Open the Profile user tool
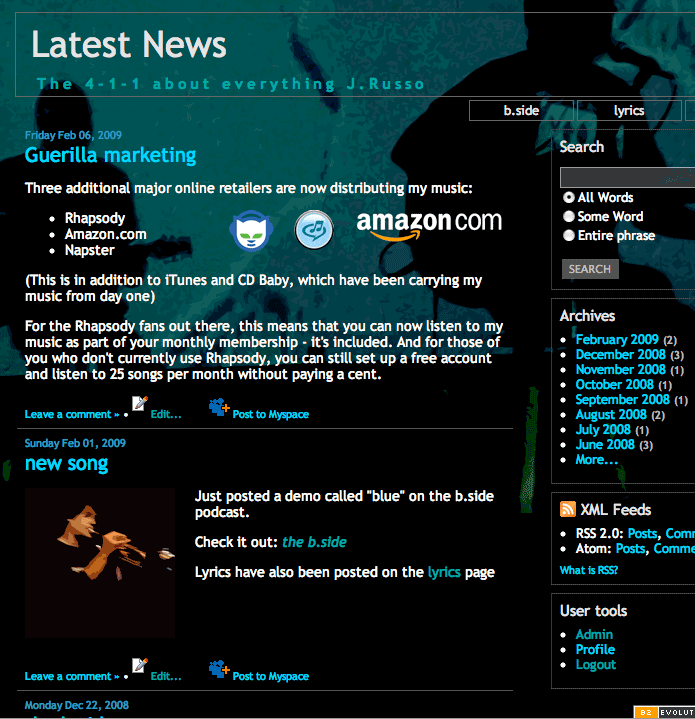695x719 pixels. [595, 650]
